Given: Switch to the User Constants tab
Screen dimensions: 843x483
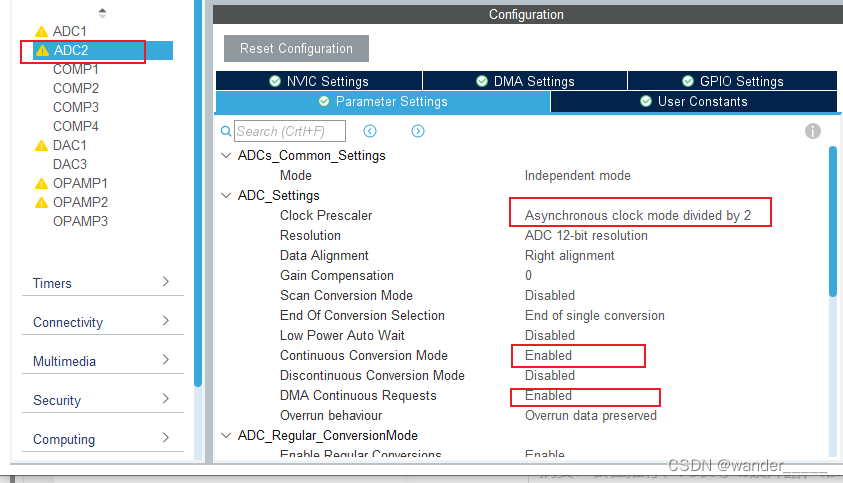Looking at the screenshot, I should pos(694,102).
